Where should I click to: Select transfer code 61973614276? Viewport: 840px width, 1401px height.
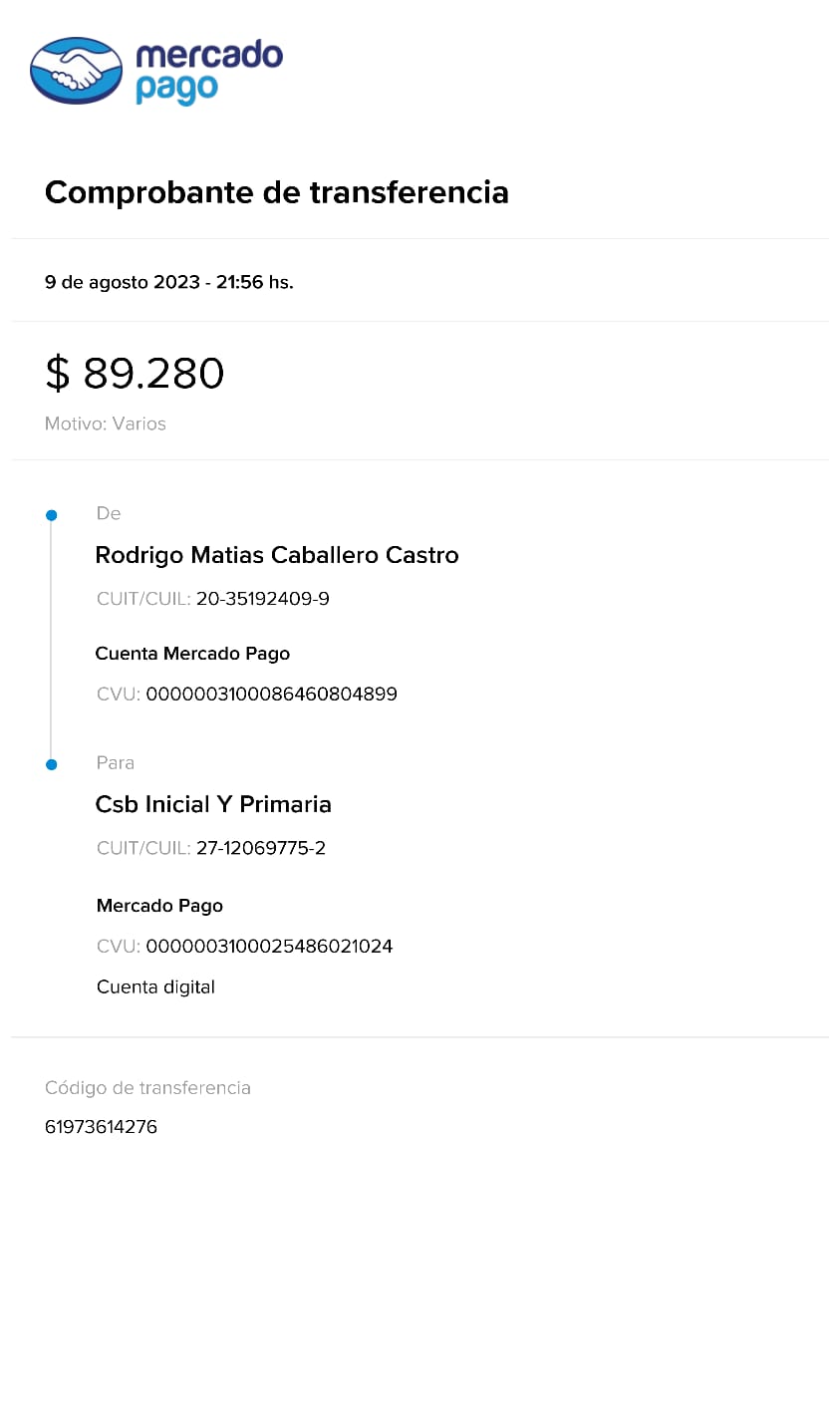click(101, 1127)
